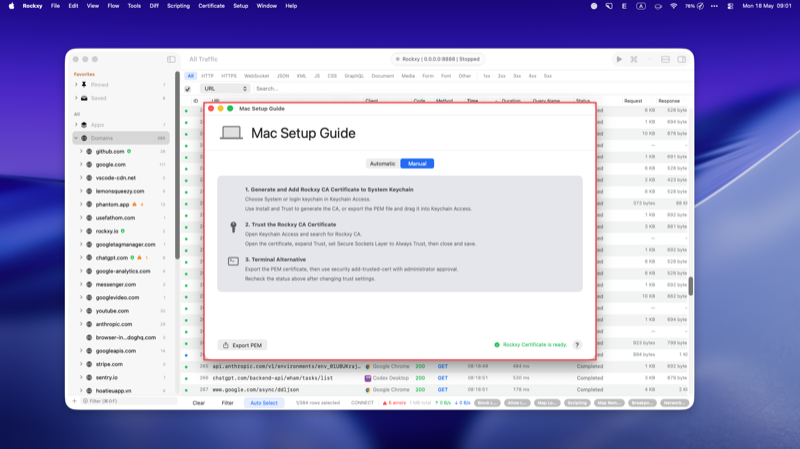Sort by the Response column header
The image size is (800, 449).
pyautogui.click(x=669, y=101)
